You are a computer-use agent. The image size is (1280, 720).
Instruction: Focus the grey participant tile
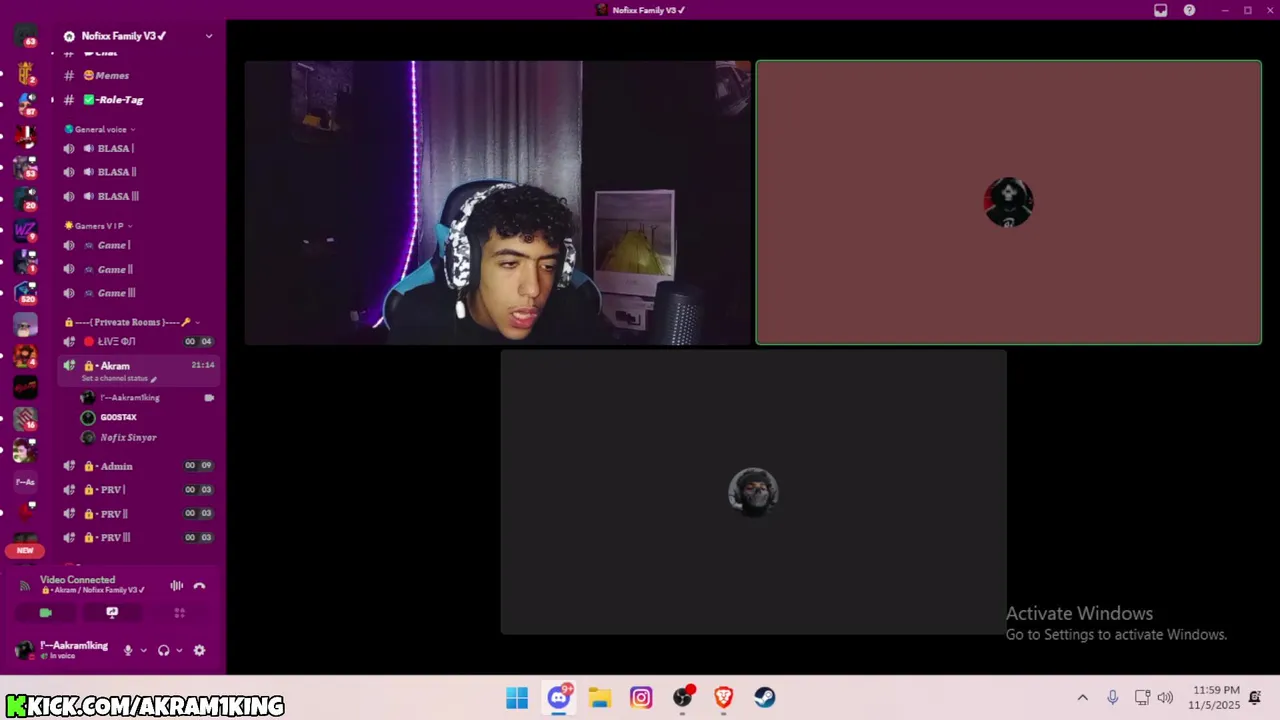[x=753, y=492]
